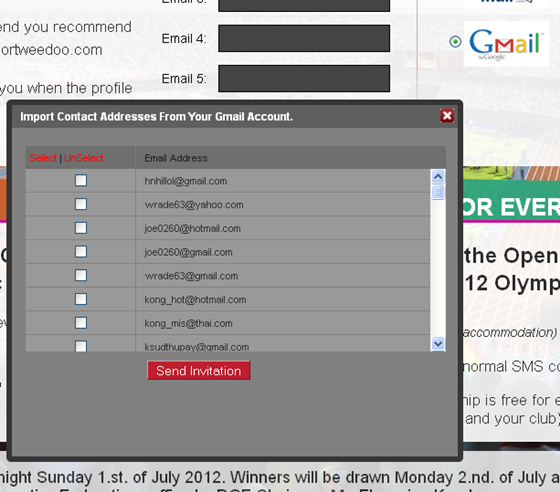Viewport: 560px width, 492px height.
Task: Tick the checkbox for joe0260@hotmail.com
Action: (x=81, y=228)
